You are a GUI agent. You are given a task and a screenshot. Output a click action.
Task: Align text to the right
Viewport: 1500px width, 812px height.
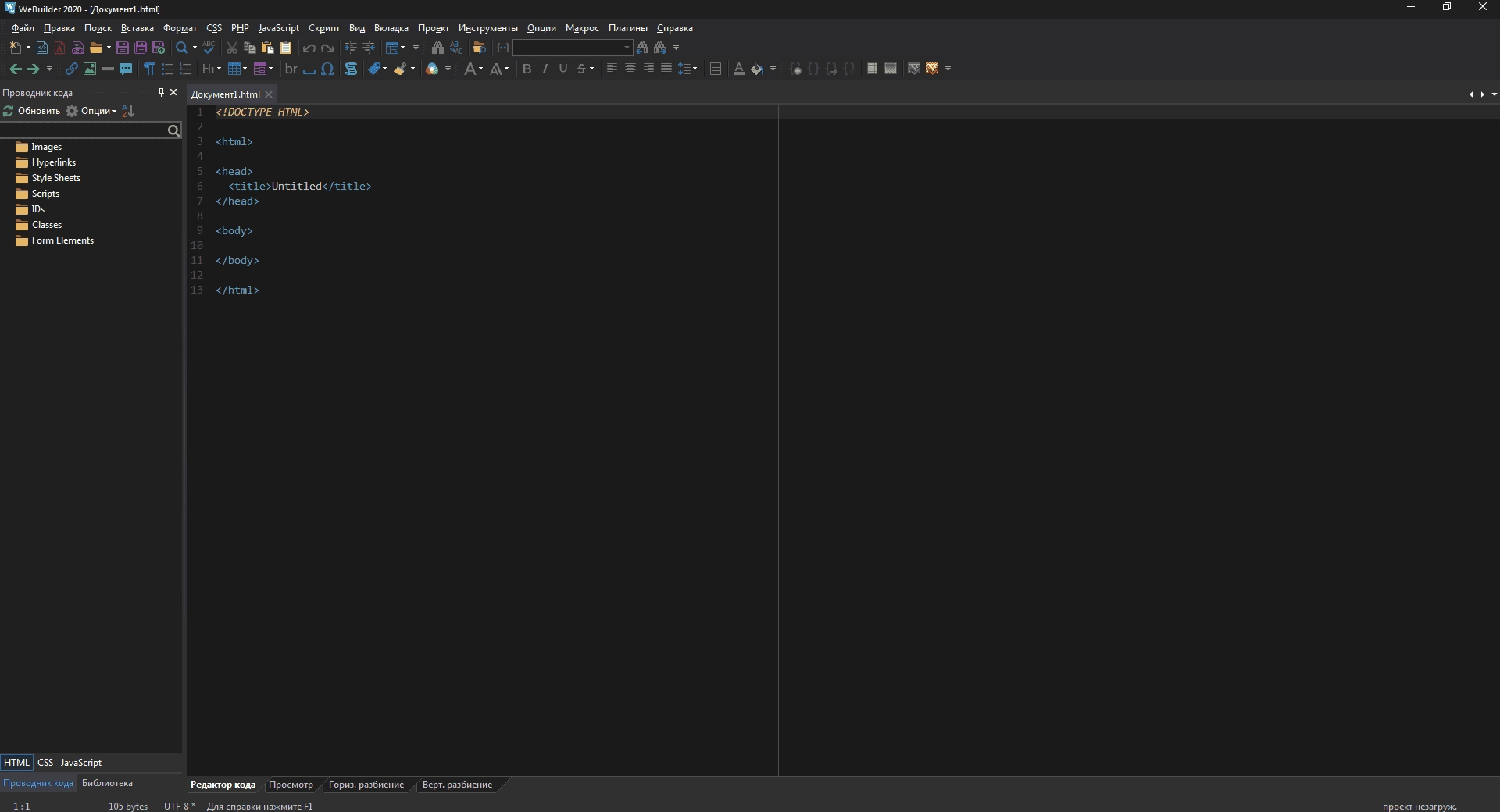[648, 69]
